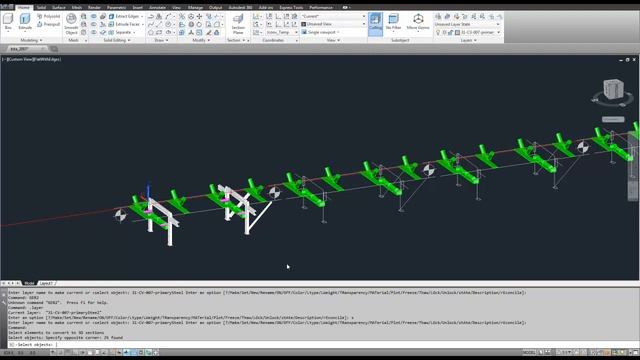Viewport: 640px width, 360px height.
Task: Click the MODEL button in the status bar
Action: pos(529,352)
